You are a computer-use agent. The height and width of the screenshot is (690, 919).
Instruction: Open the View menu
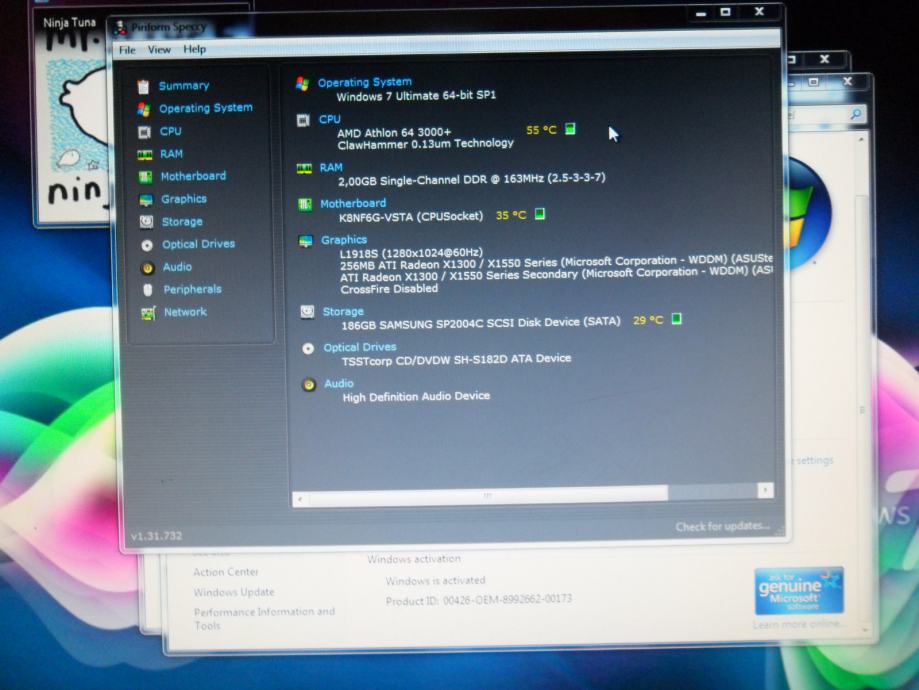coord(159,50)
